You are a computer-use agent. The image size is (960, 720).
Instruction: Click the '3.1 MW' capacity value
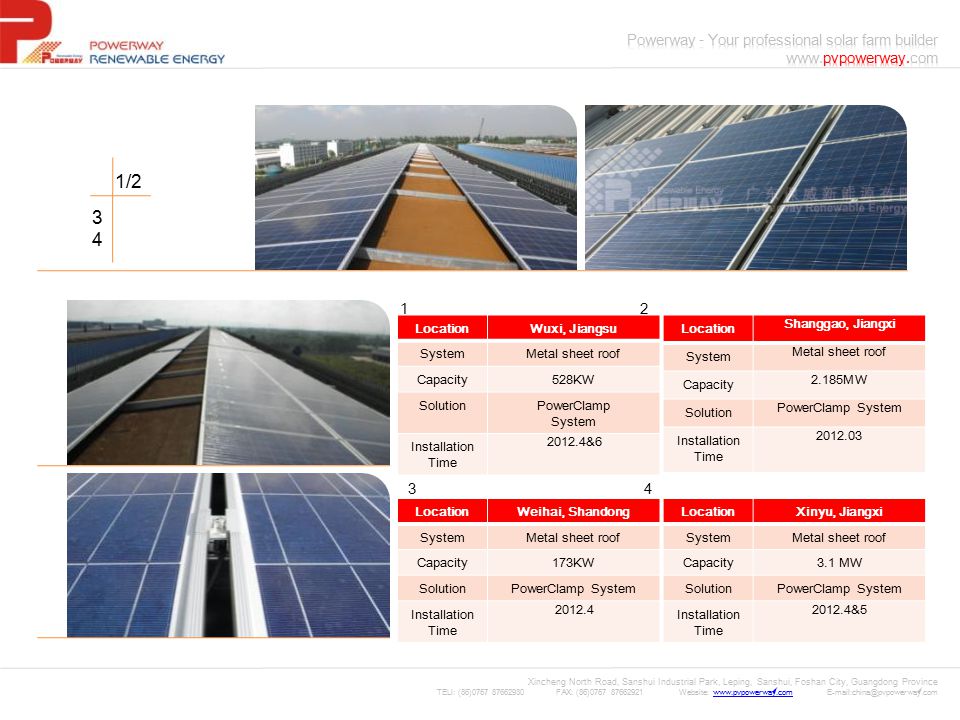[839, 563]
